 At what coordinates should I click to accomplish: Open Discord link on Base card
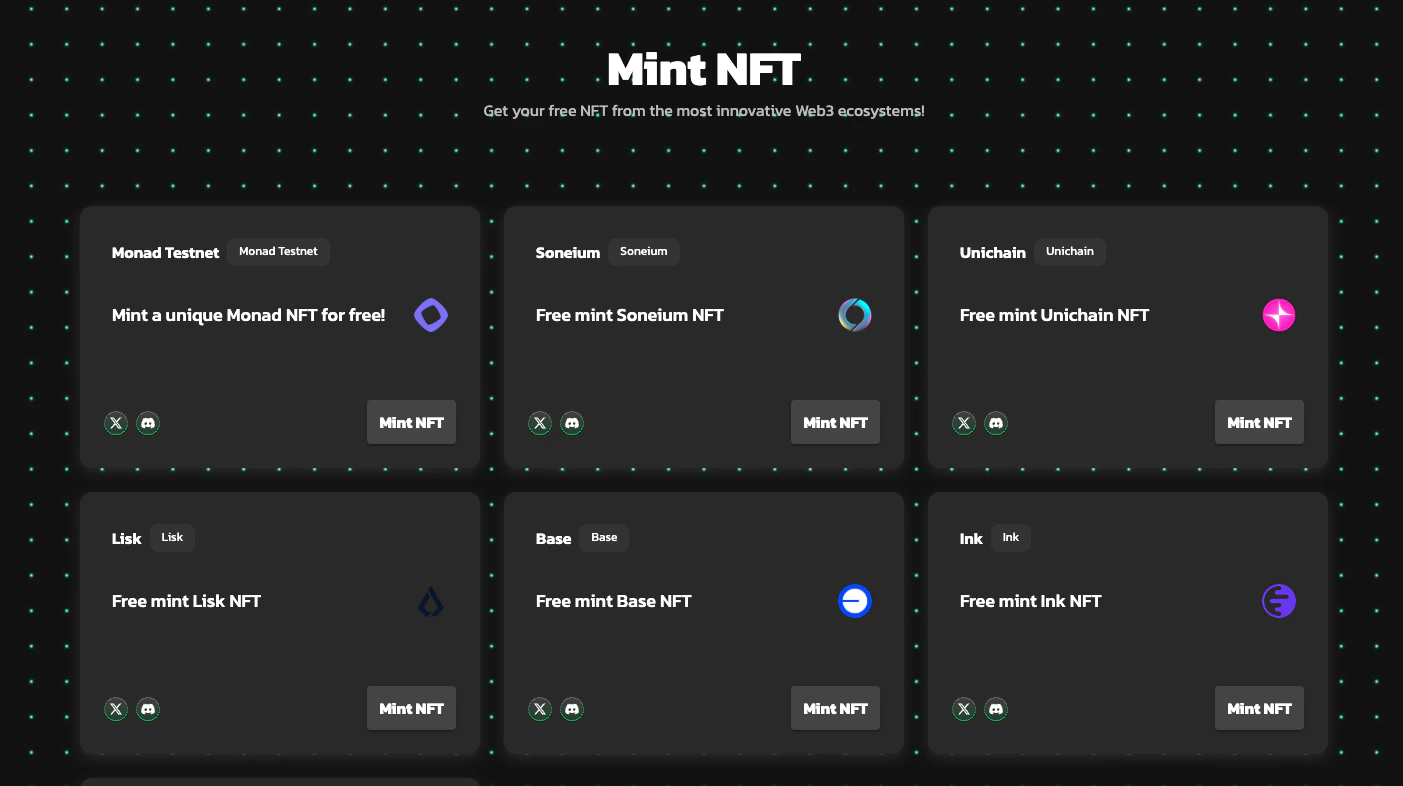(572, 709)
